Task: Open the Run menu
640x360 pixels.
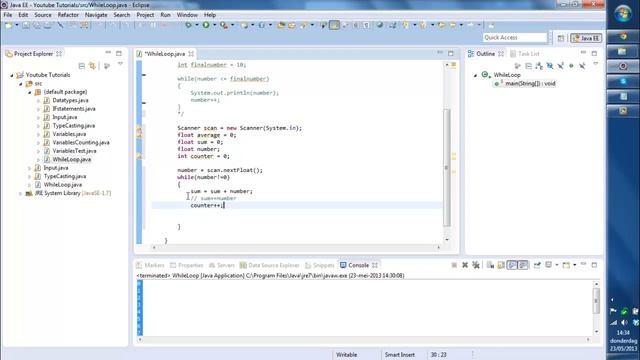Action: click(x=165, y=15)
